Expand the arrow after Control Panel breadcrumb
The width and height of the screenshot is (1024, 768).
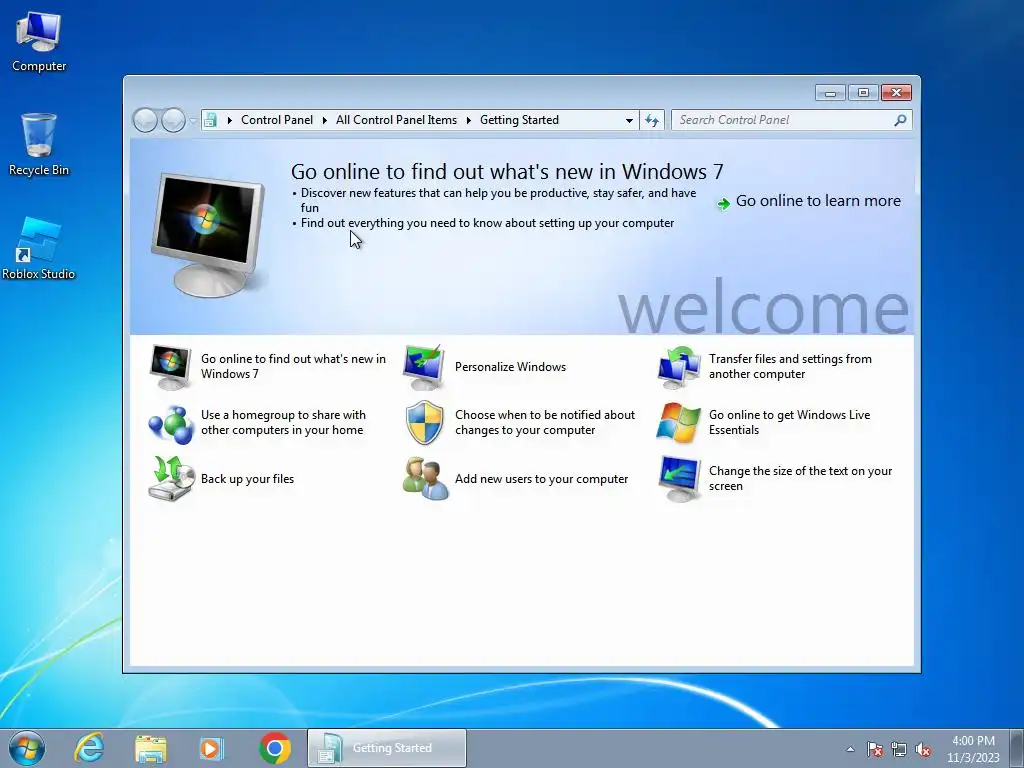tap(325, 120)
